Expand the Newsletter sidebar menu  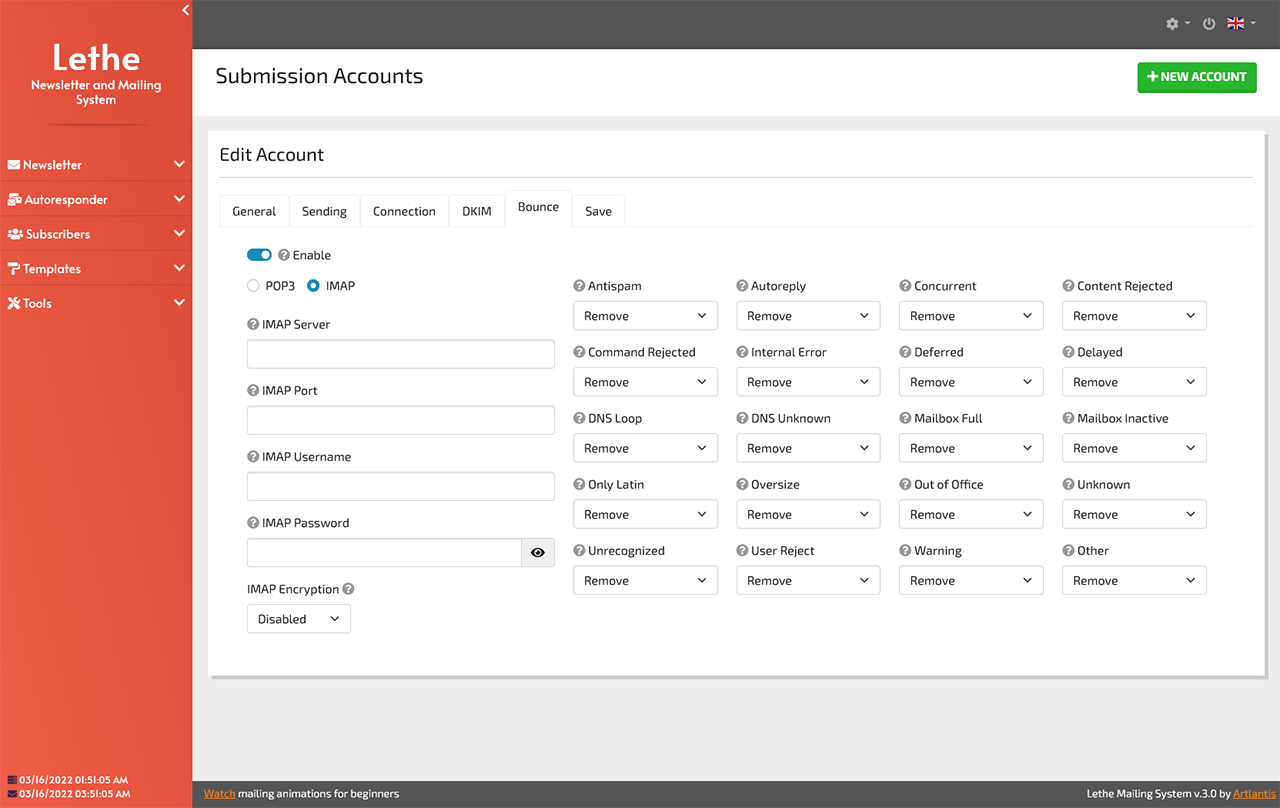tap(96, 164)
